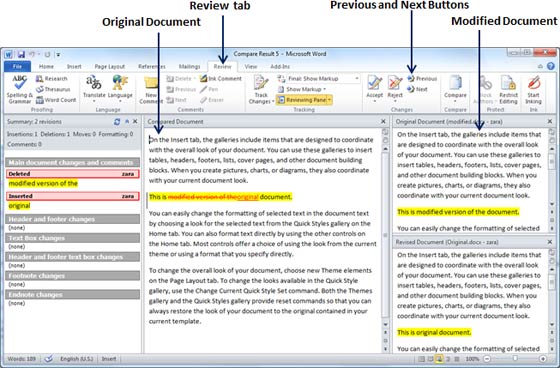
Task: Add a New Comment
Action: click(x=151, y=90)
